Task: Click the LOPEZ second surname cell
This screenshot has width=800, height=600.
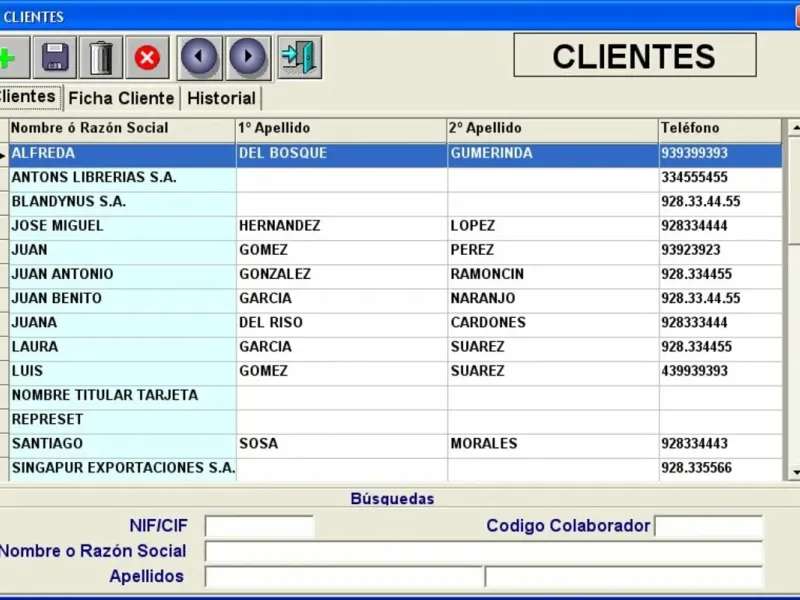Action: click(553, 226)
